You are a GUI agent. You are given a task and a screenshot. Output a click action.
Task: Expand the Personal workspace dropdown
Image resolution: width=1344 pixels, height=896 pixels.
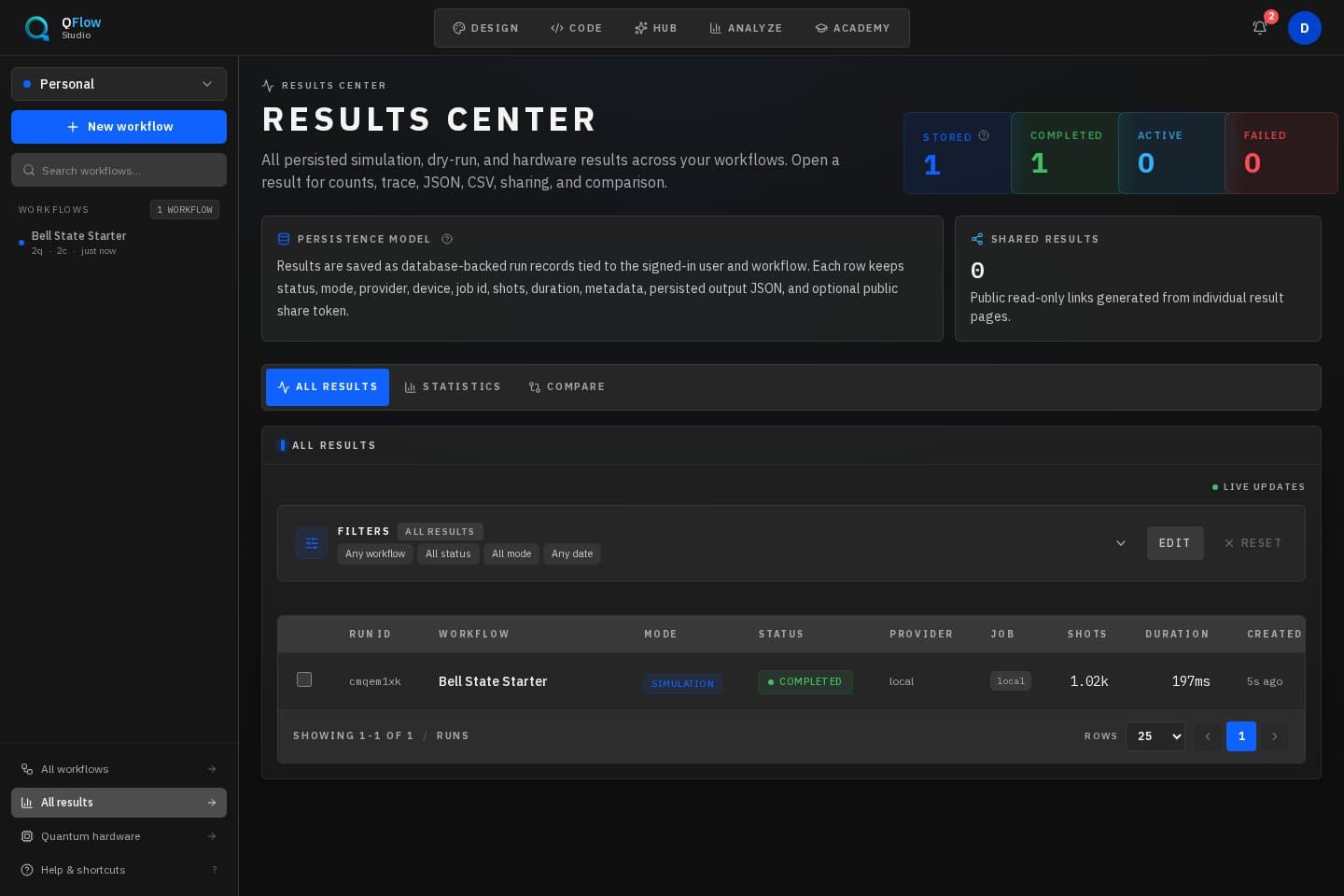tap(119, 84)
